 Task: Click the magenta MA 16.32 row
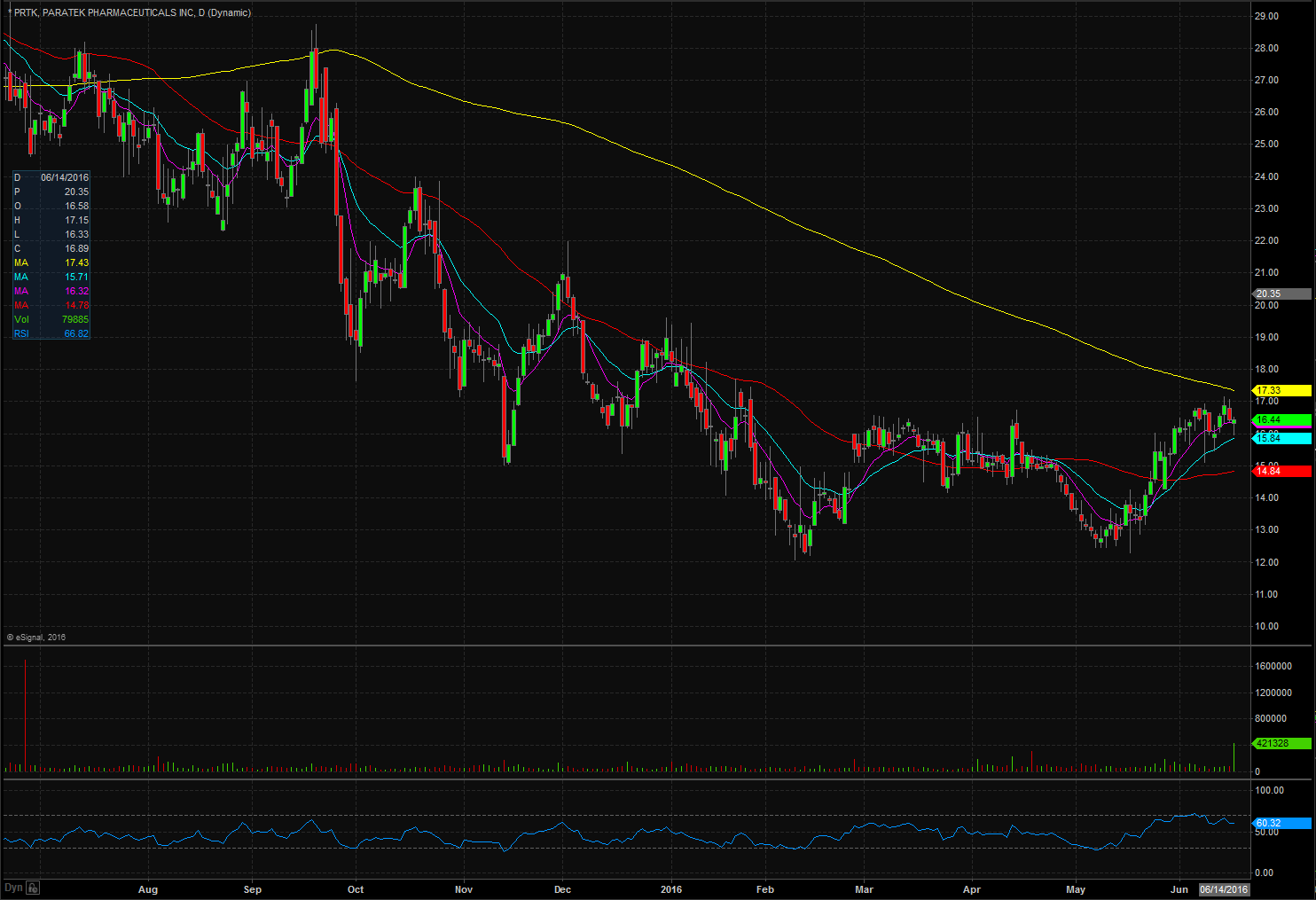[x=51, y=291]
